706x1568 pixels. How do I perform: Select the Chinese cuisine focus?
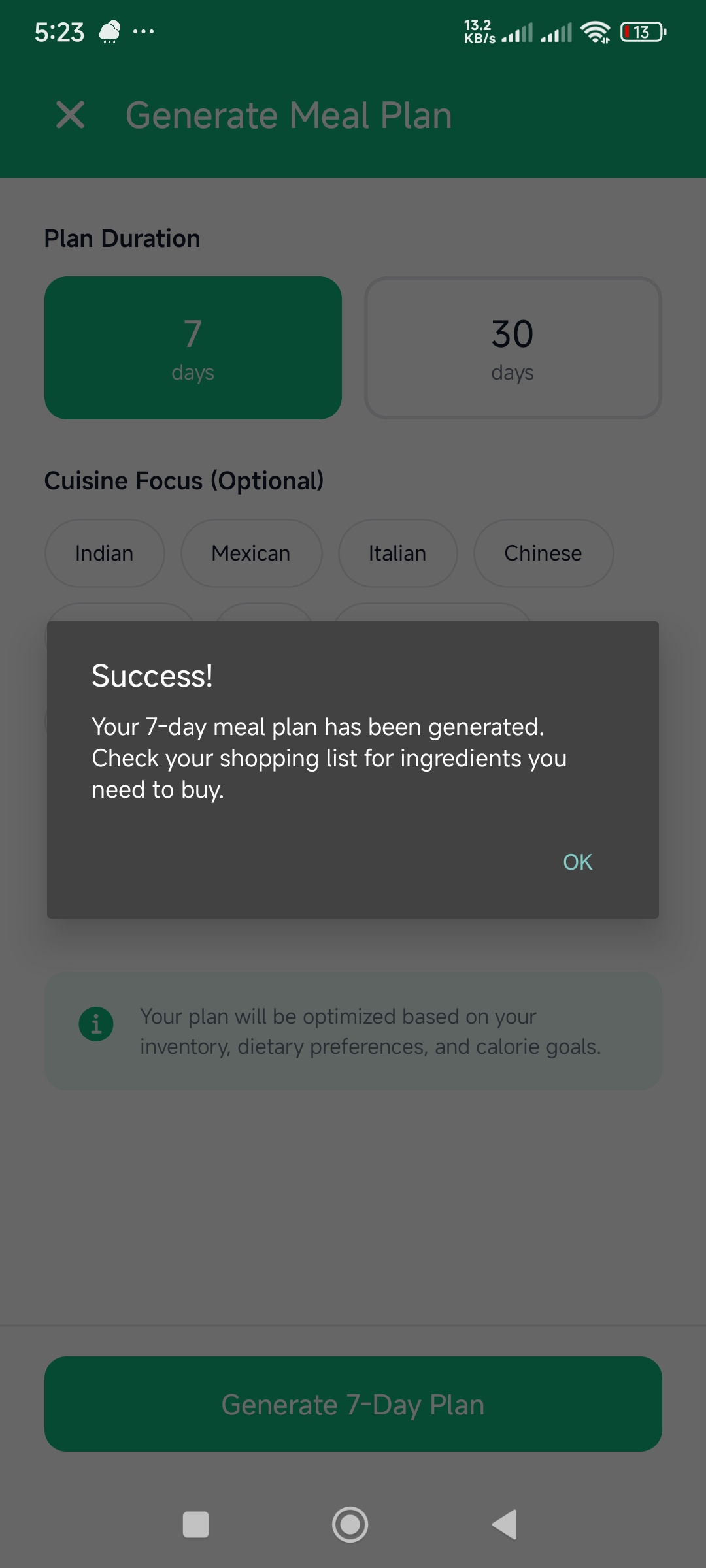pos(543,553)
